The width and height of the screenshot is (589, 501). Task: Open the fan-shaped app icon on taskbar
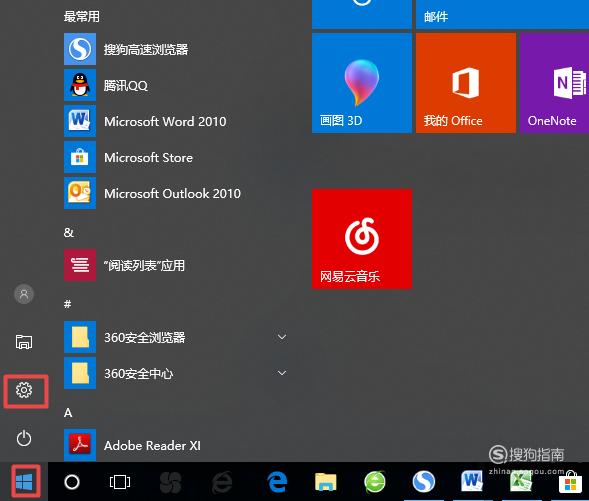(x=171, y=482)
